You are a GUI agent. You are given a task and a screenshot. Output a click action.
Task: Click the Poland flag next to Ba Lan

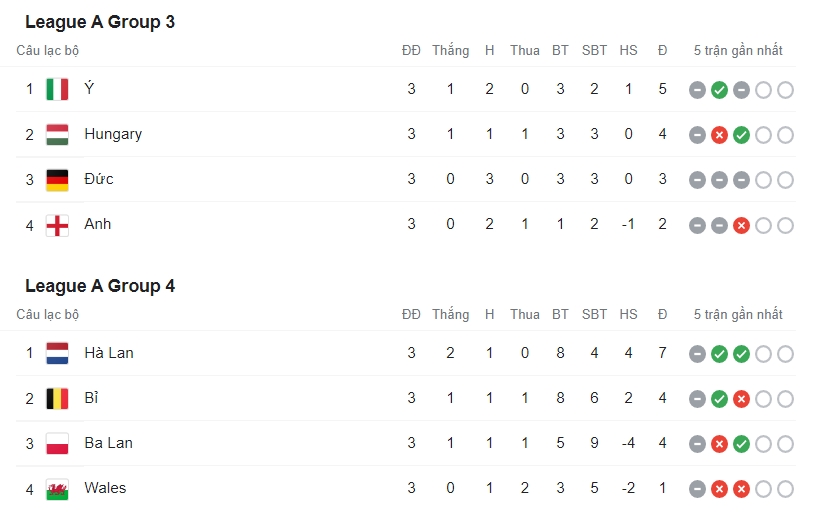tap(57, 444)
